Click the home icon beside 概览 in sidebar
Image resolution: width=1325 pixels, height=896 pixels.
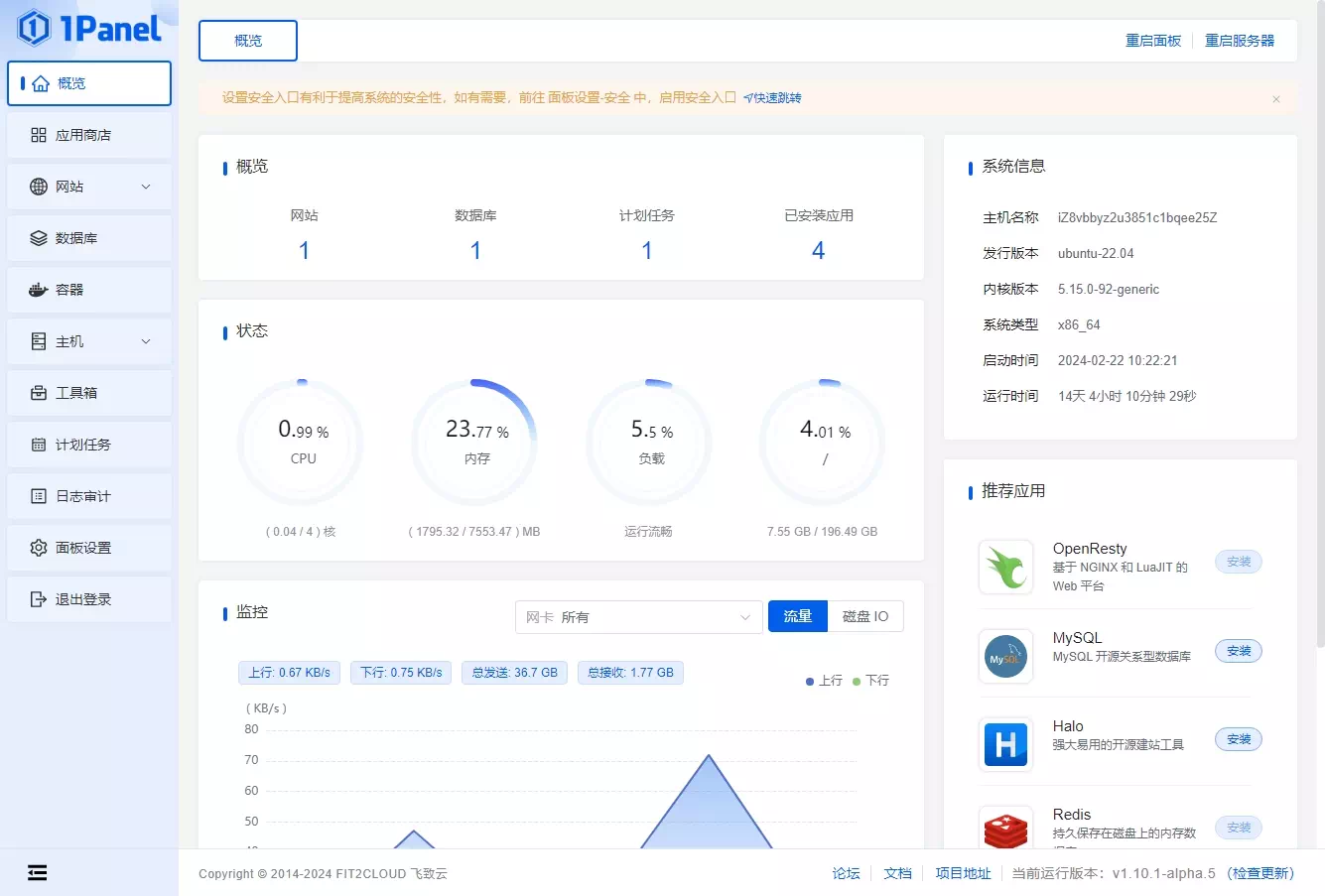(x=41, y=83)
